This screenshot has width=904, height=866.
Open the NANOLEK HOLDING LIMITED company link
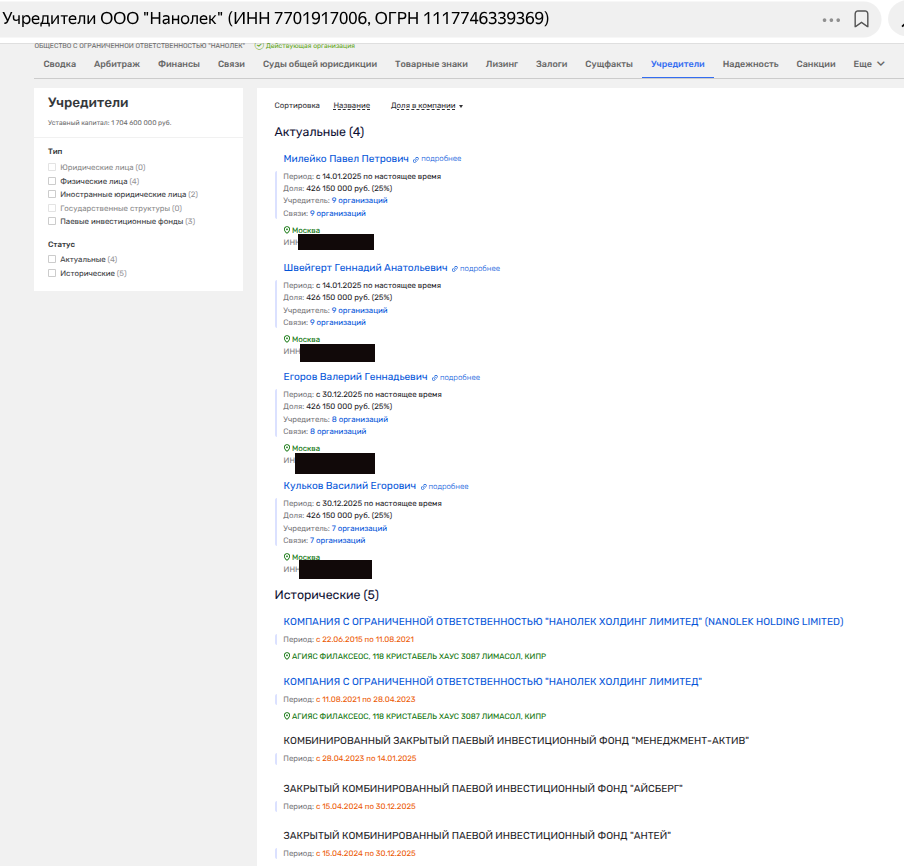(x=563, y=621)
